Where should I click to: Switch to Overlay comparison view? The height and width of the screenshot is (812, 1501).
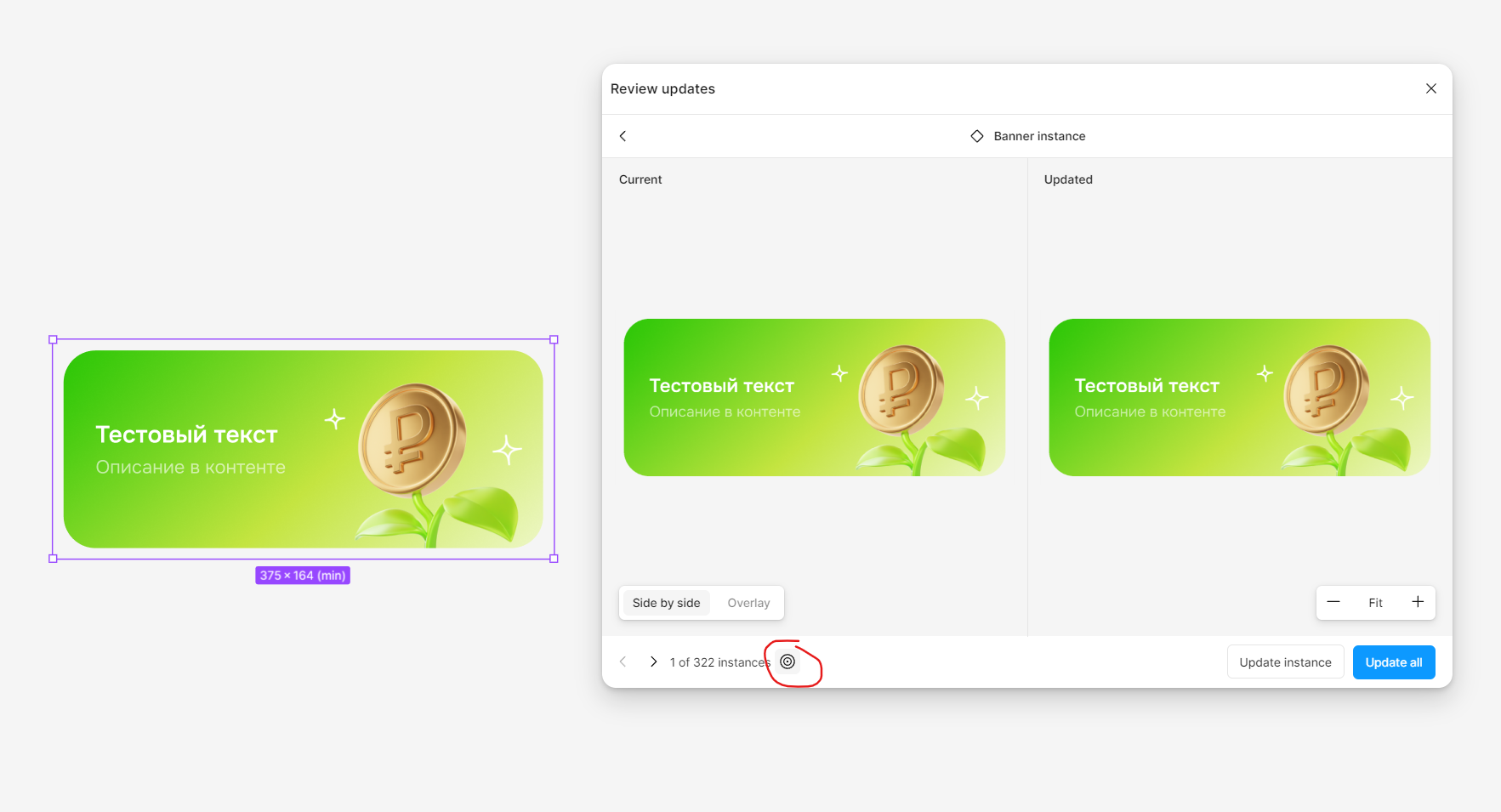tap(748, 603)
